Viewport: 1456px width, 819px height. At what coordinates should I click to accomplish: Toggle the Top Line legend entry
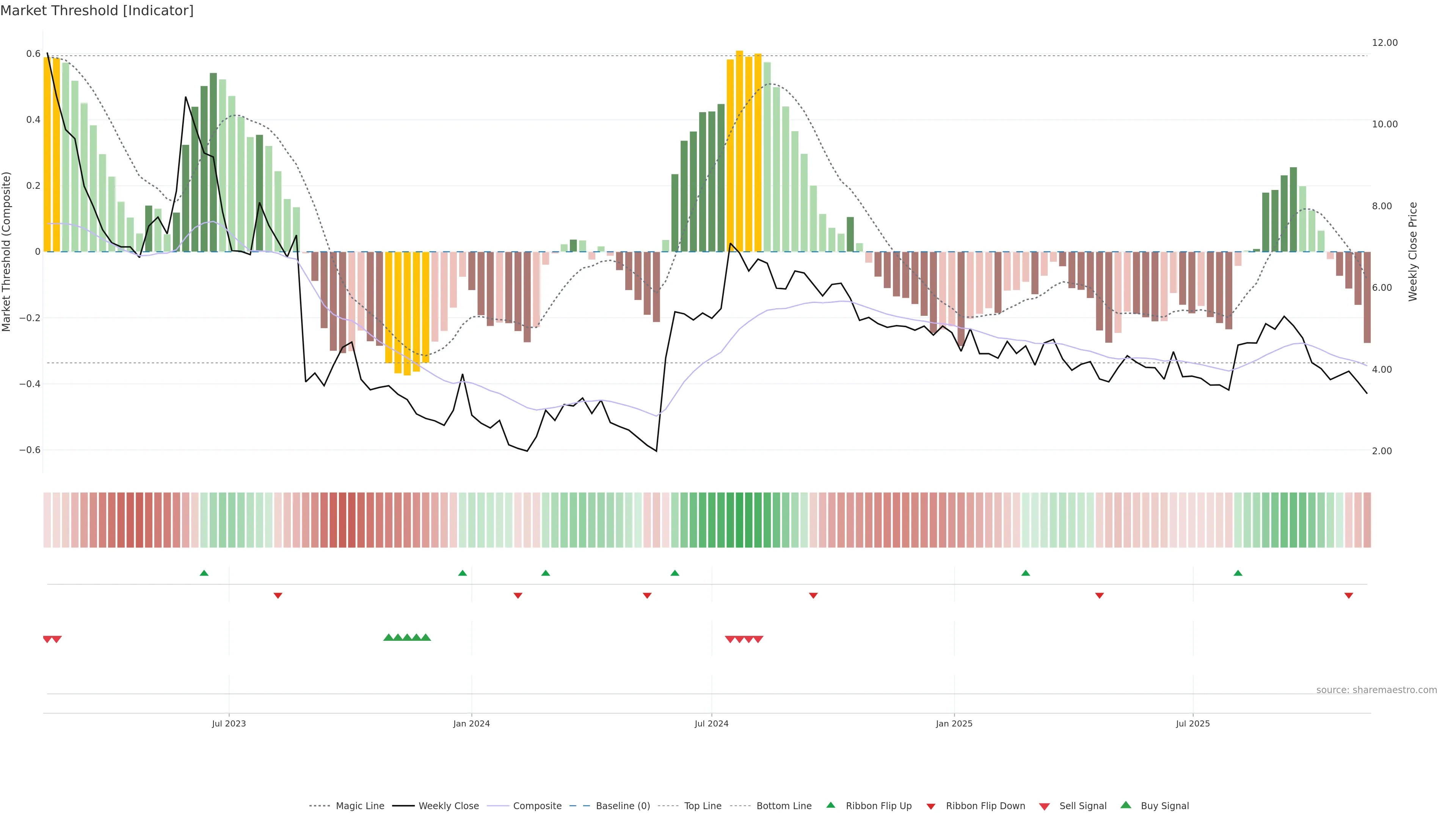click(703, 806)
